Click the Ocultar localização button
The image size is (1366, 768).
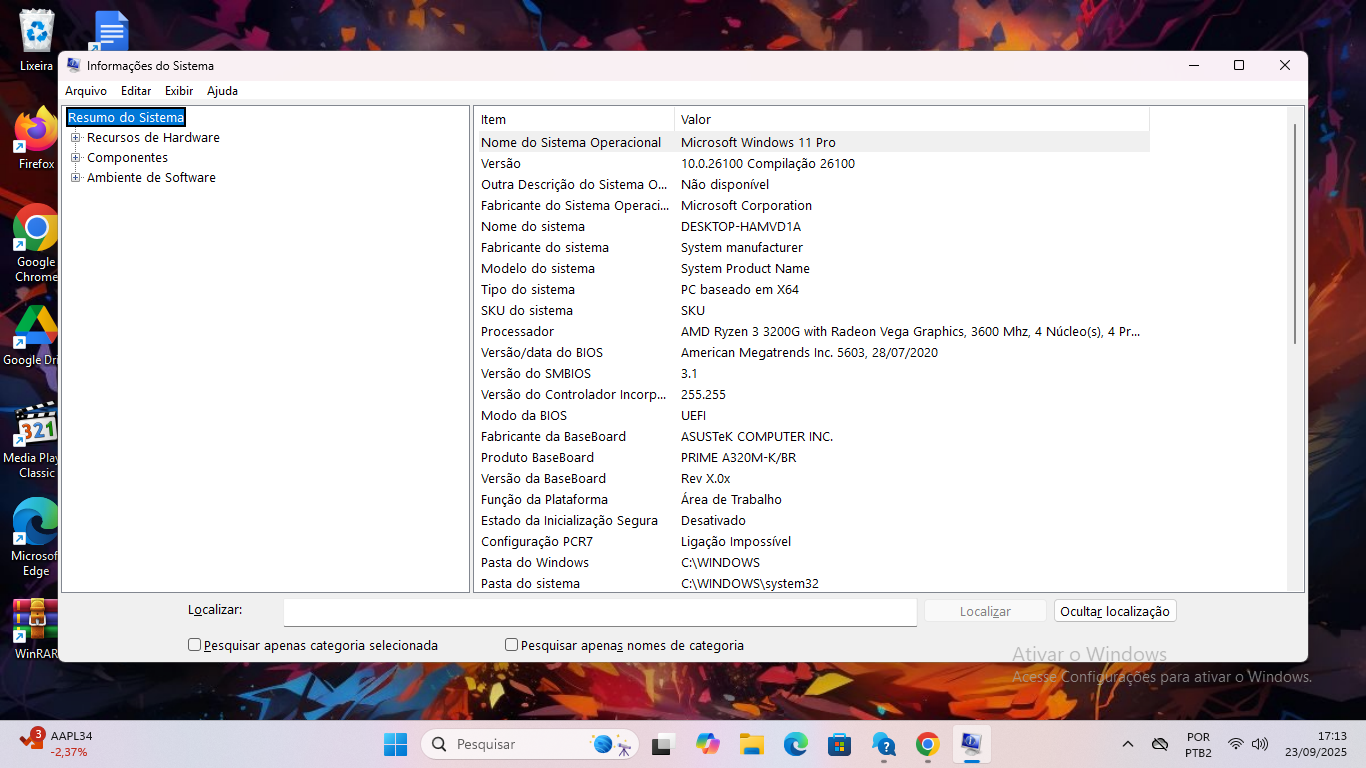click(x=1115, y=611)
